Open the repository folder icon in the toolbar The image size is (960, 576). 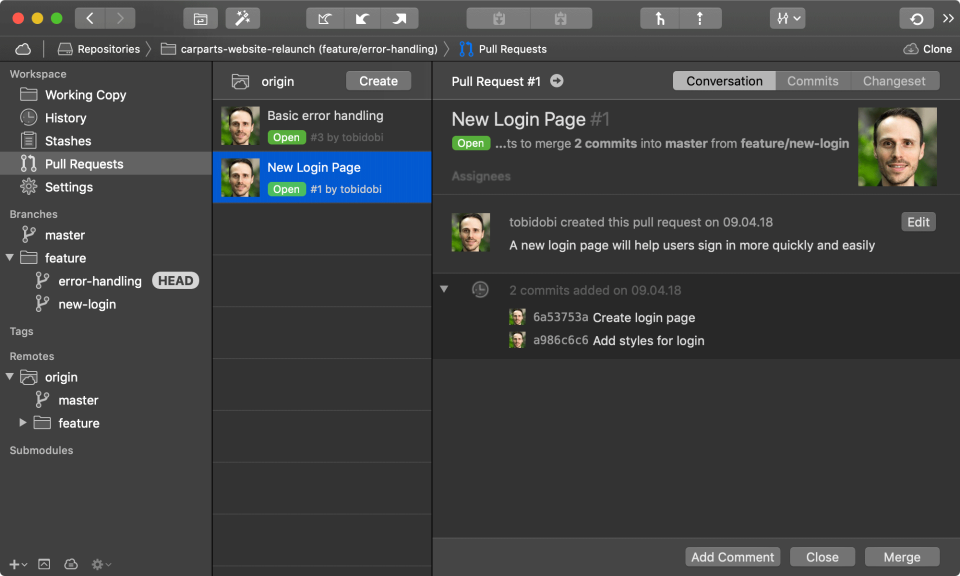point(200,17)
